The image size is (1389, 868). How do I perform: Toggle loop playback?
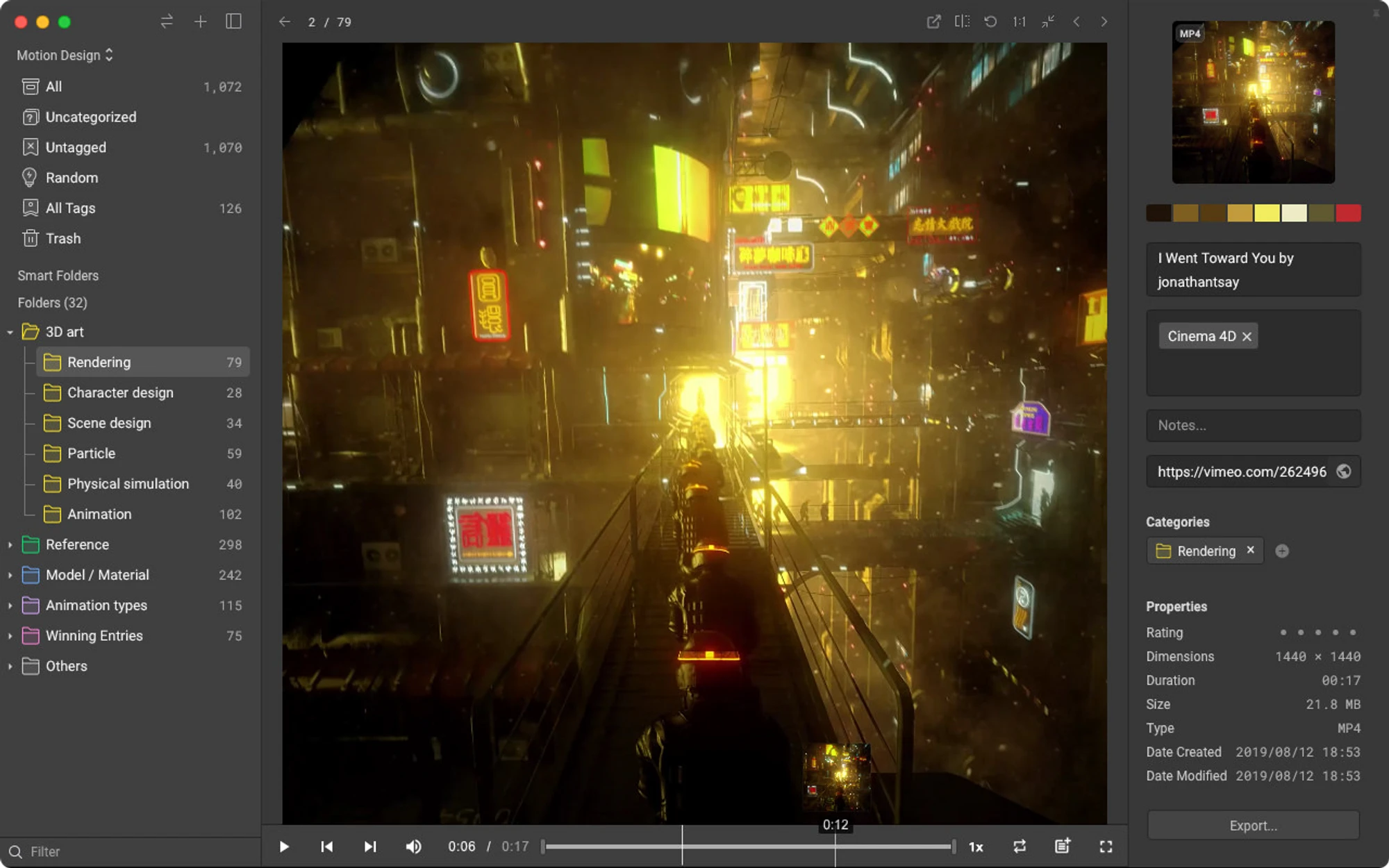point(1020,846)
